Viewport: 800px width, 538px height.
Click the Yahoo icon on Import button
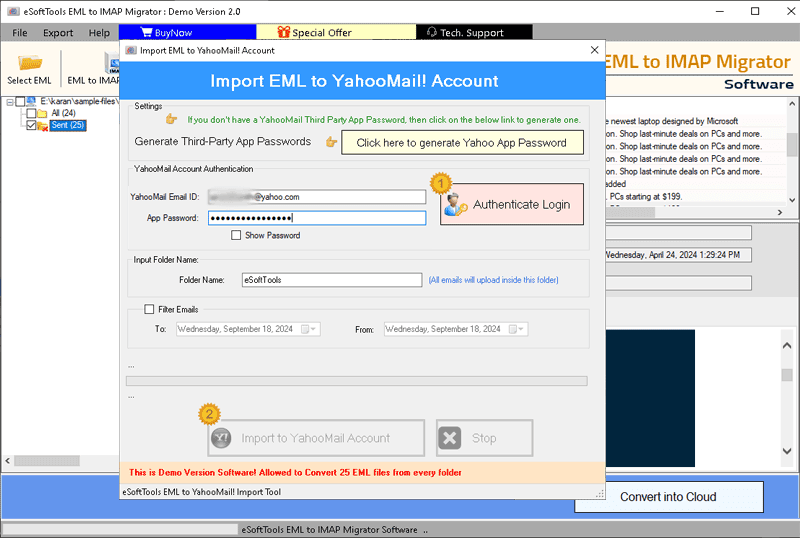tap(221, 438)
